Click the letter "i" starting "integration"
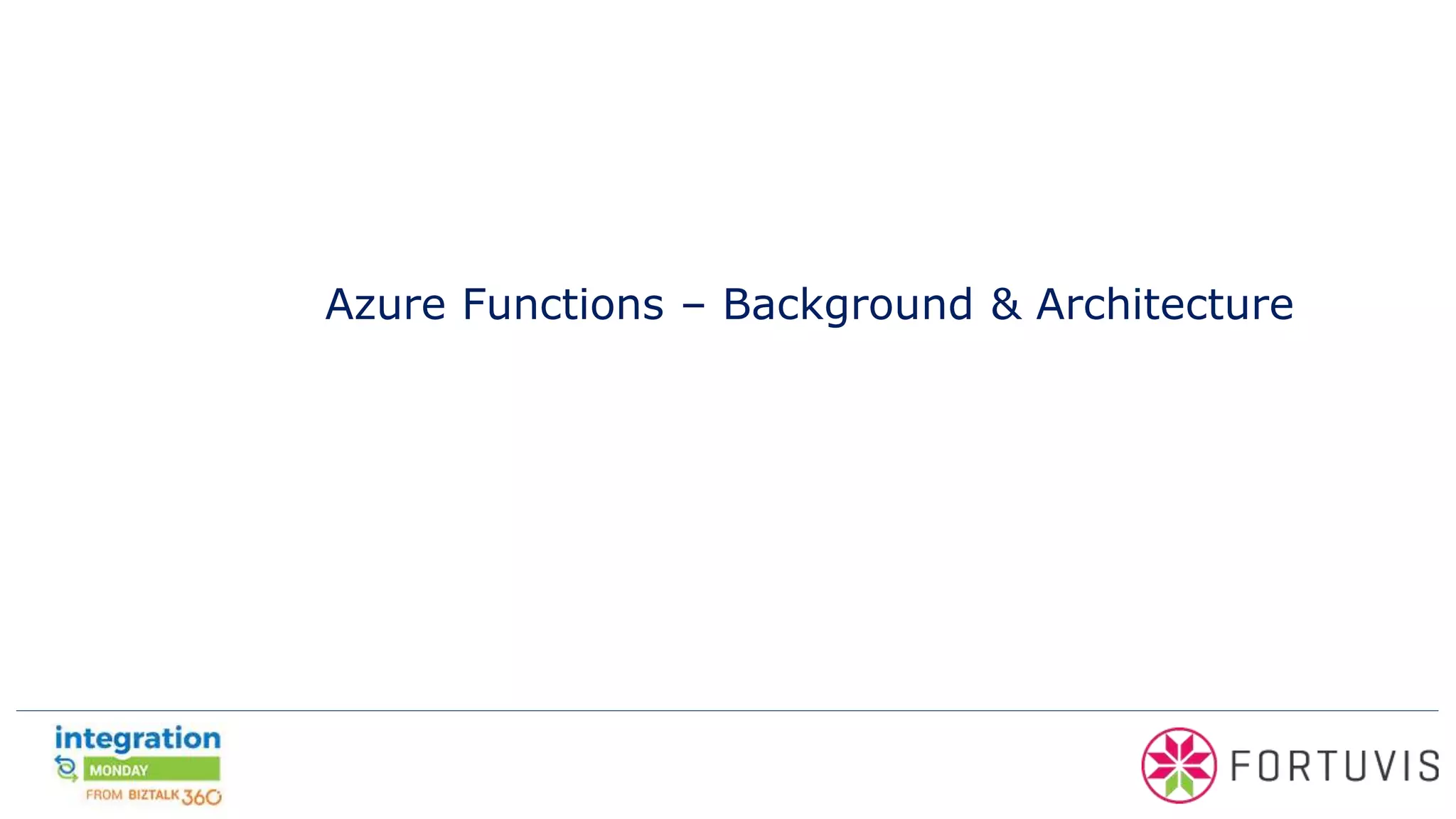The image size is (1456, 819). 60,738
